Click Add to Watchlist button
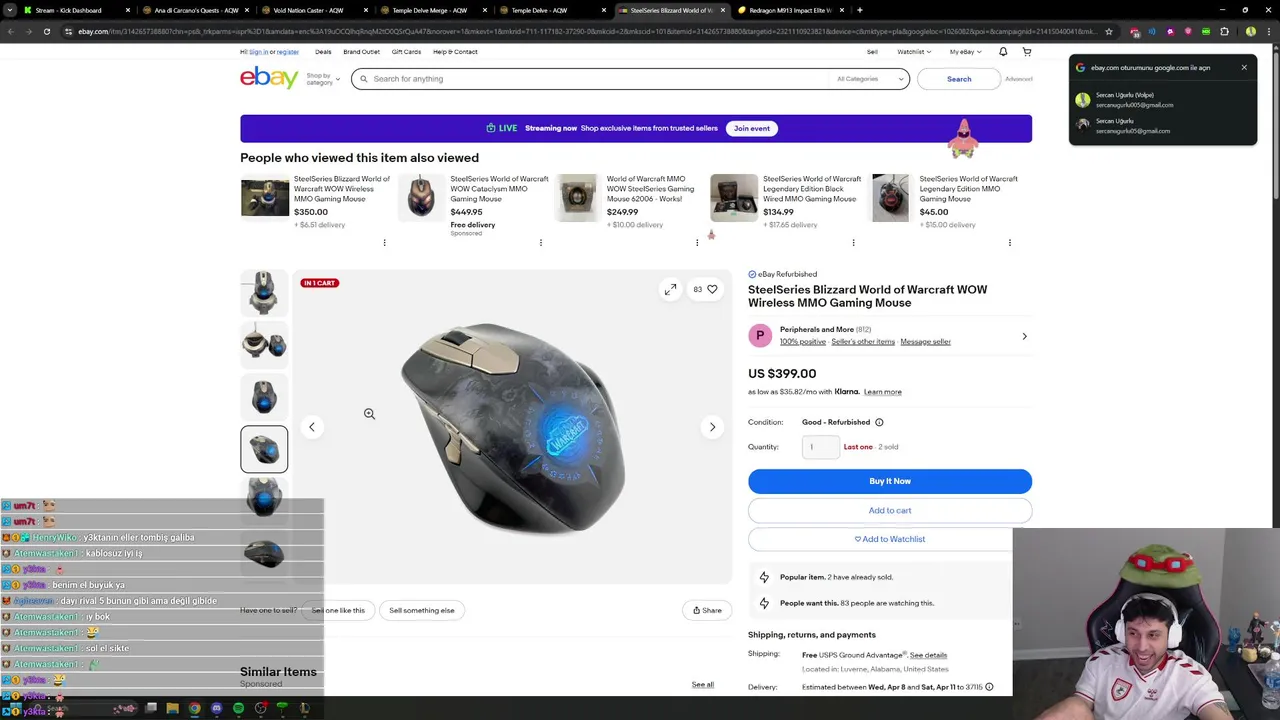The width and height of the screenshot is (1280, 720). point(889,539)
